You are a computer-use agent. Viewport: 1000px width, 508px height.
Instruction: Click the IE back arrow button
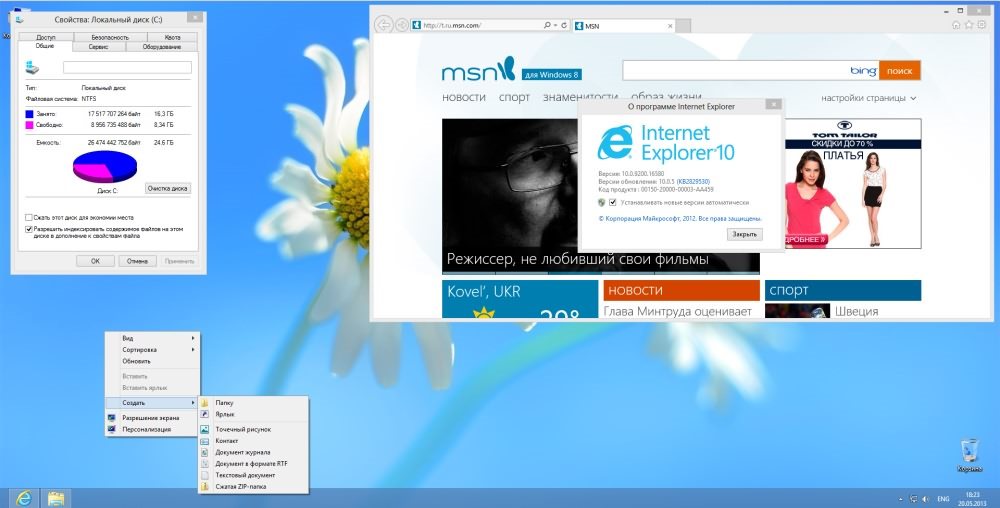pyautogui.click(x=383, y=25)
